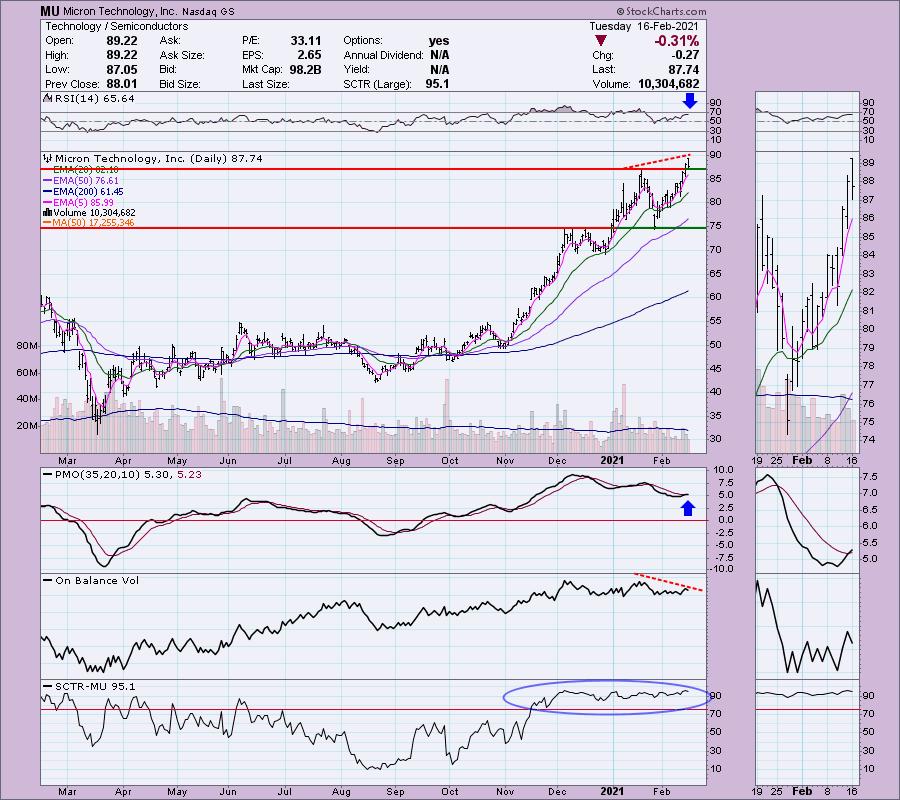Click the Feb label beneath the zoomed price thumbnail
Screen dimensions: 900x800
point(802,460)
